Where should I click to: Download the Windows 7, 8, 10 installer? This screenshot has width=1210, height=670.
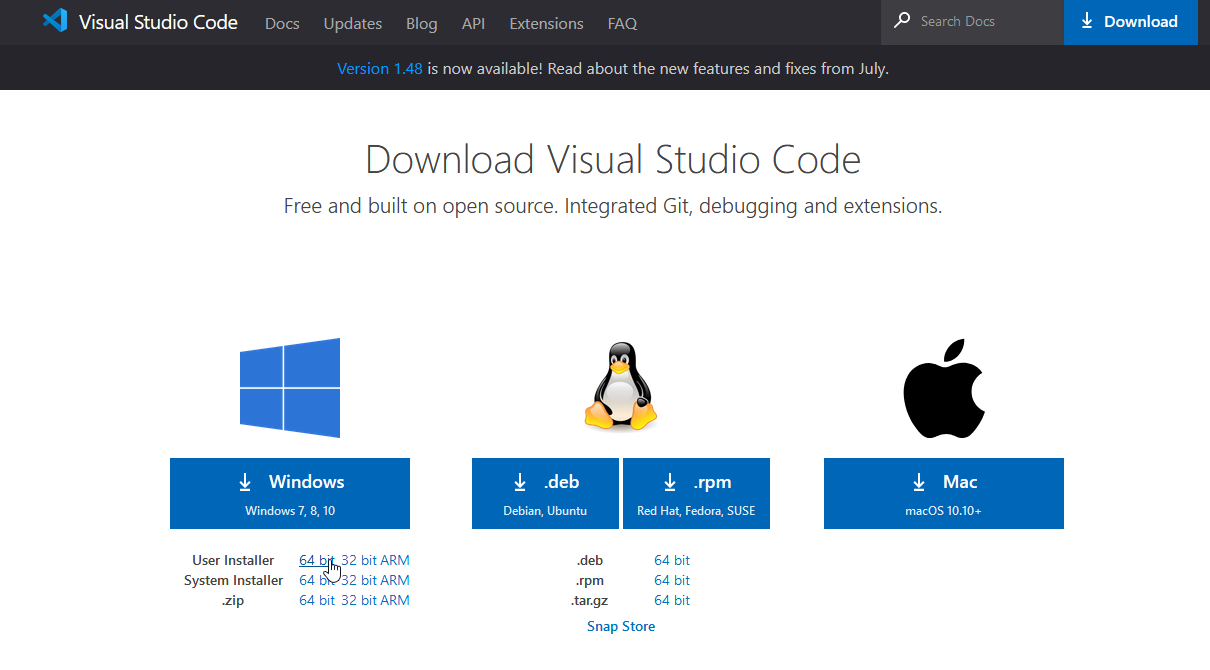click(x=290, y=493)
